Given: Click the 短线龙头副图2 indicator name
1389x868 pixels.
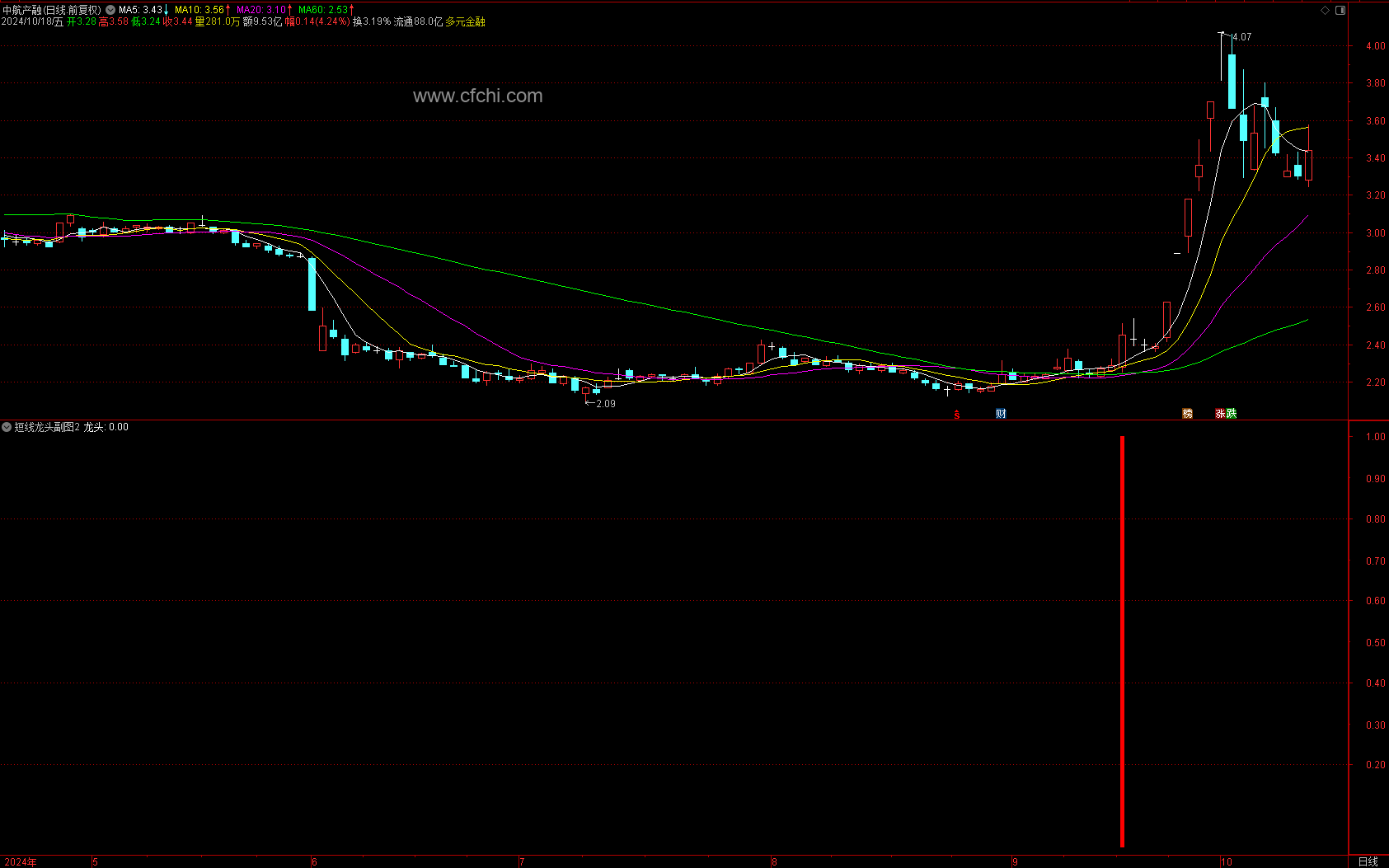Looking at the screenshot, I should coord(47,427).
